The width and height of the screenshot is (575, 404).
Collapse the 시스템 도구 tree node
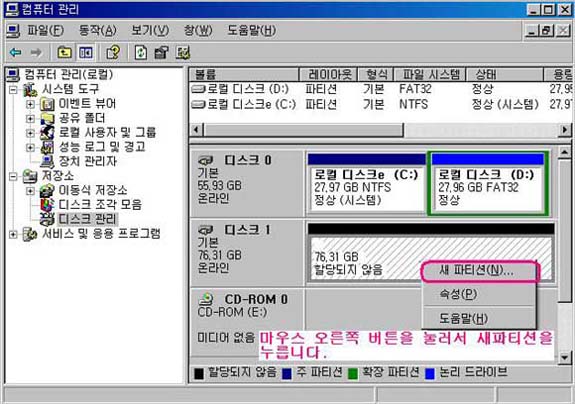click(x=13, y=89)
